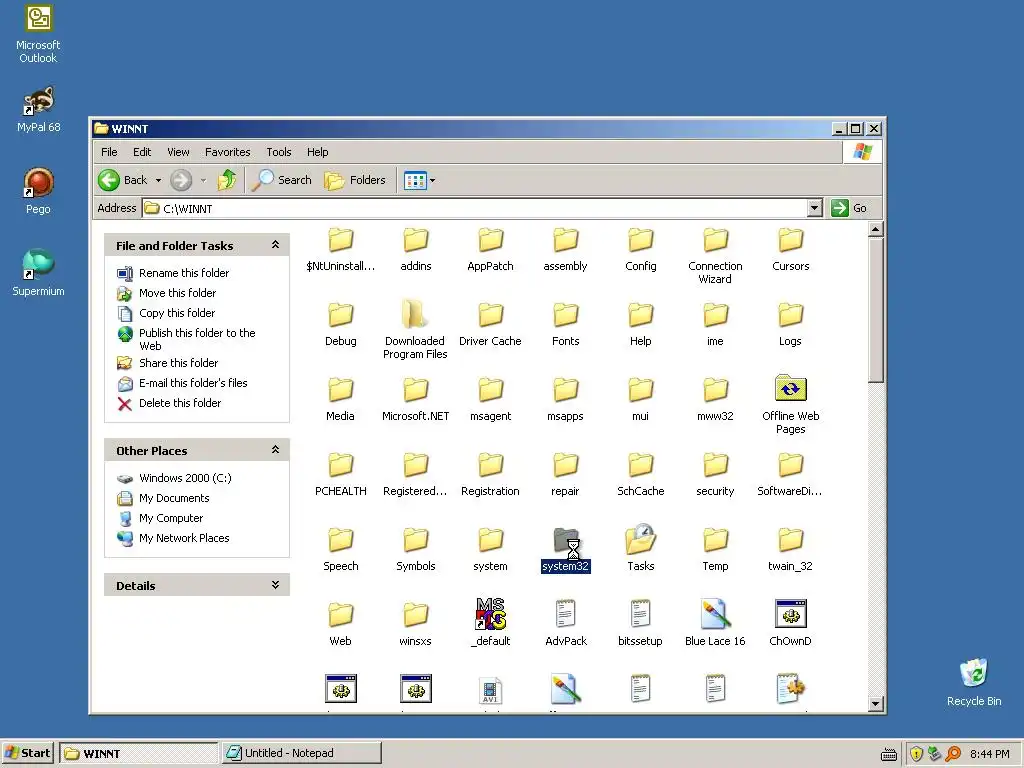Open the Microsoft Outlook desktop icon
The height and width of the screenshot is (768, 1024).
pyautogui.click(x=38, y=34)
